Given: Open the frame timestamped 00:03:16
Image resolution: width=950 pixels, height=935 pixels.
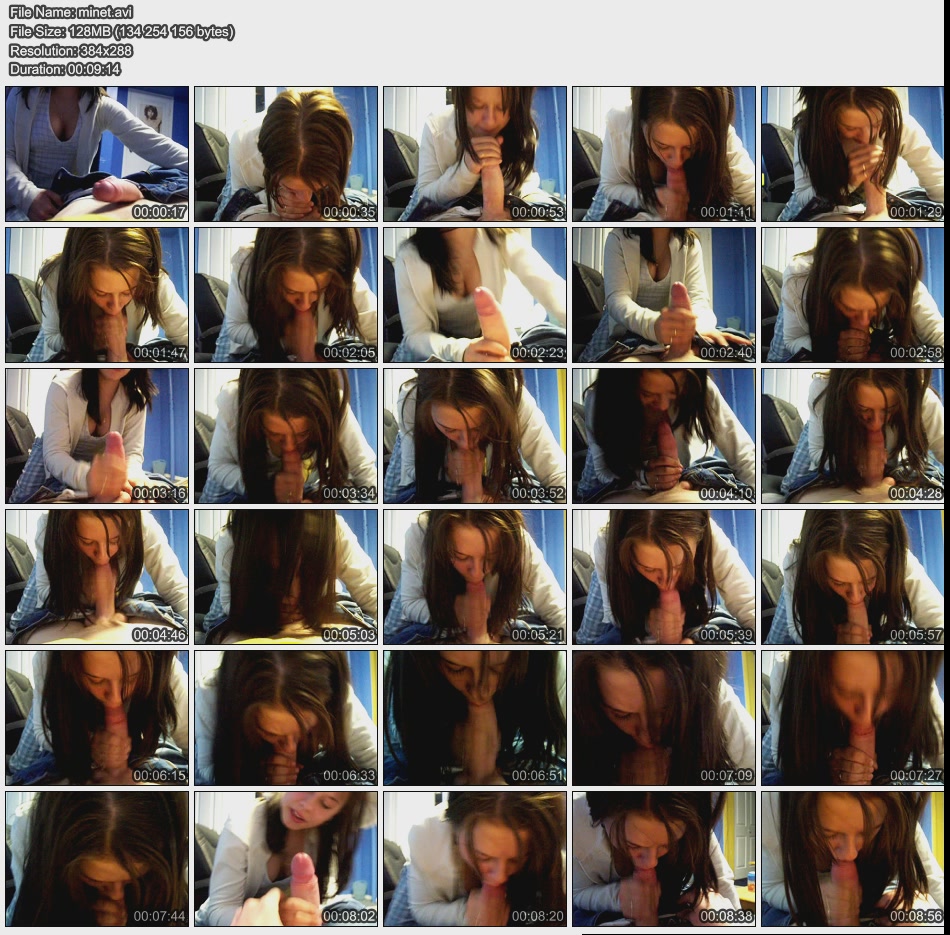Looking at the screenshot, I should tap(97, 436).
